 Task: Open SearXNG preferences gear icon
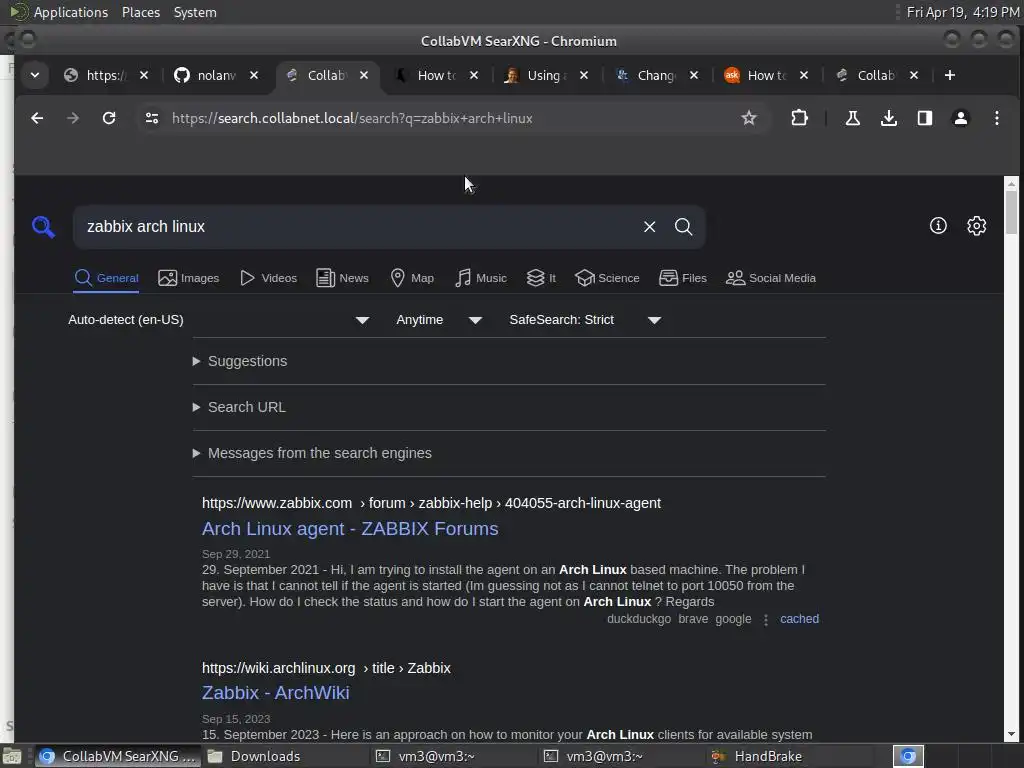coord(976,226)
